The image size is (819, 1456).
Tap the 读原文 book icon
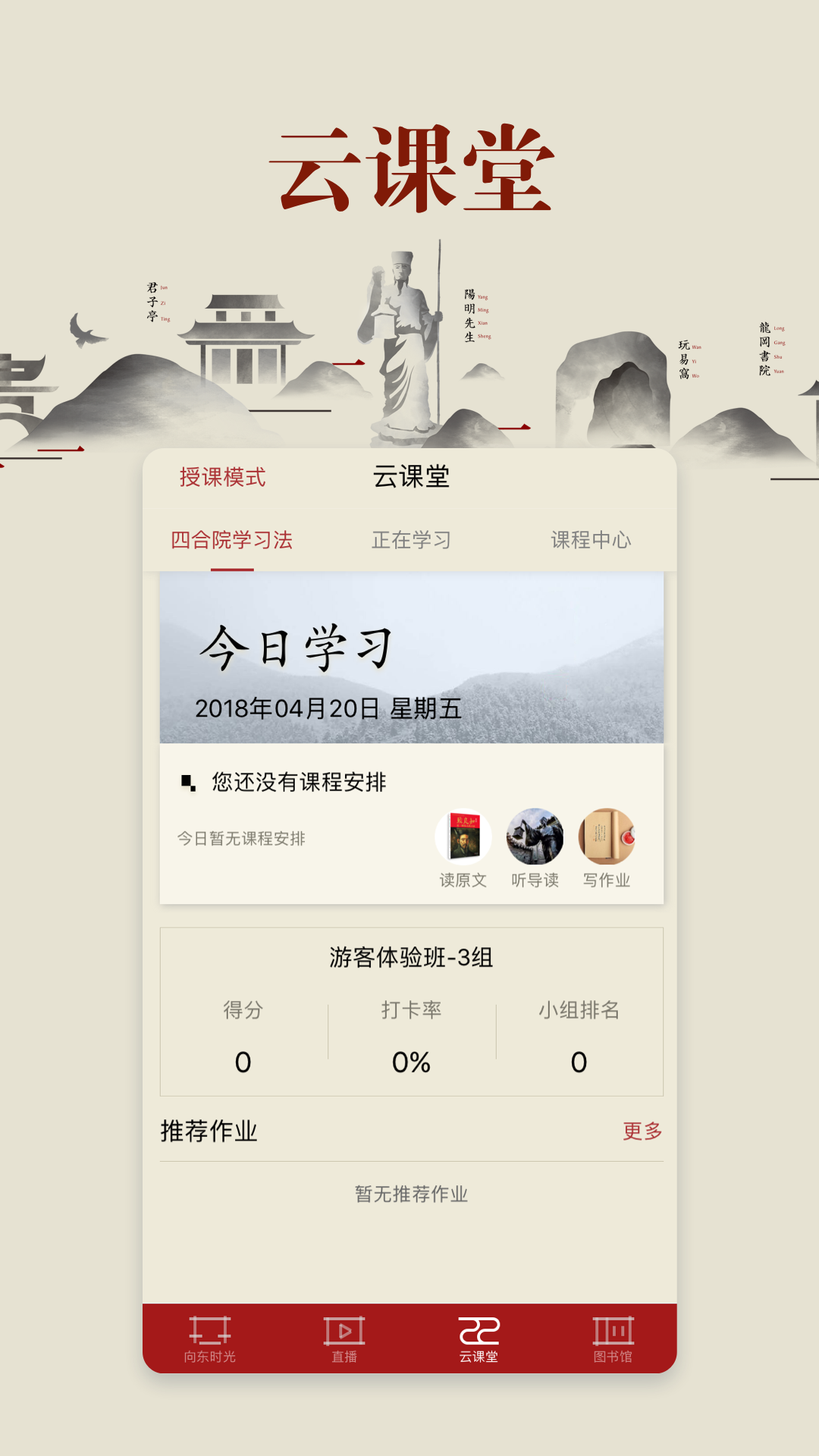coord(463,837)
